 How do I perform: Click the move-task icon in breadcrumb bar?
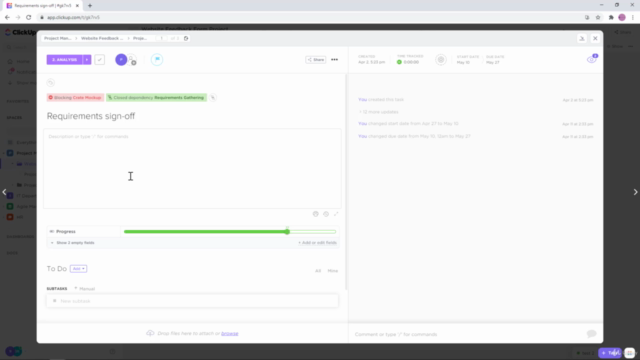click(x=186, y=38)
